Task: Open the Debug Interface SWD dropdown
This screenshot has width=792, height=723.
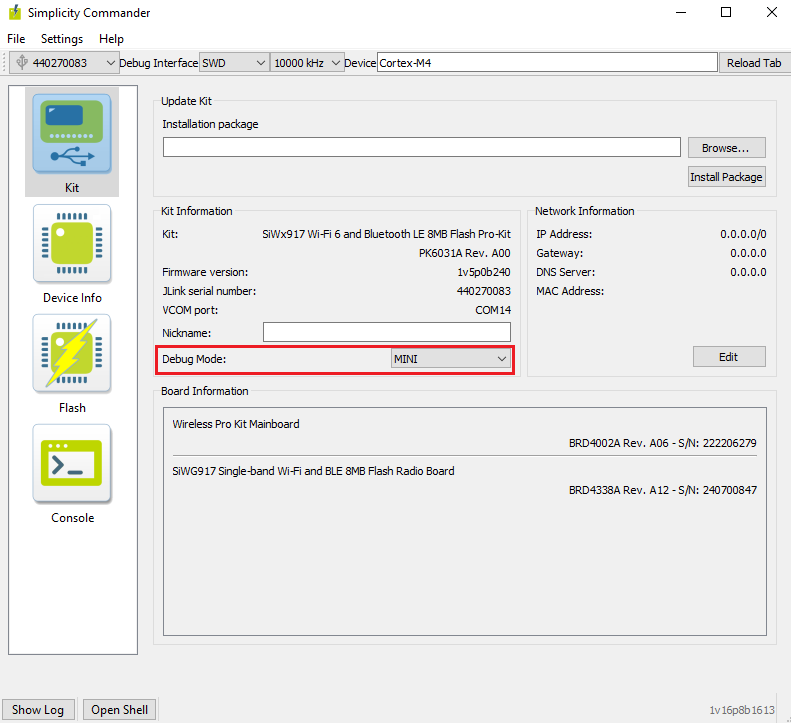Action: tap(234, 63)
